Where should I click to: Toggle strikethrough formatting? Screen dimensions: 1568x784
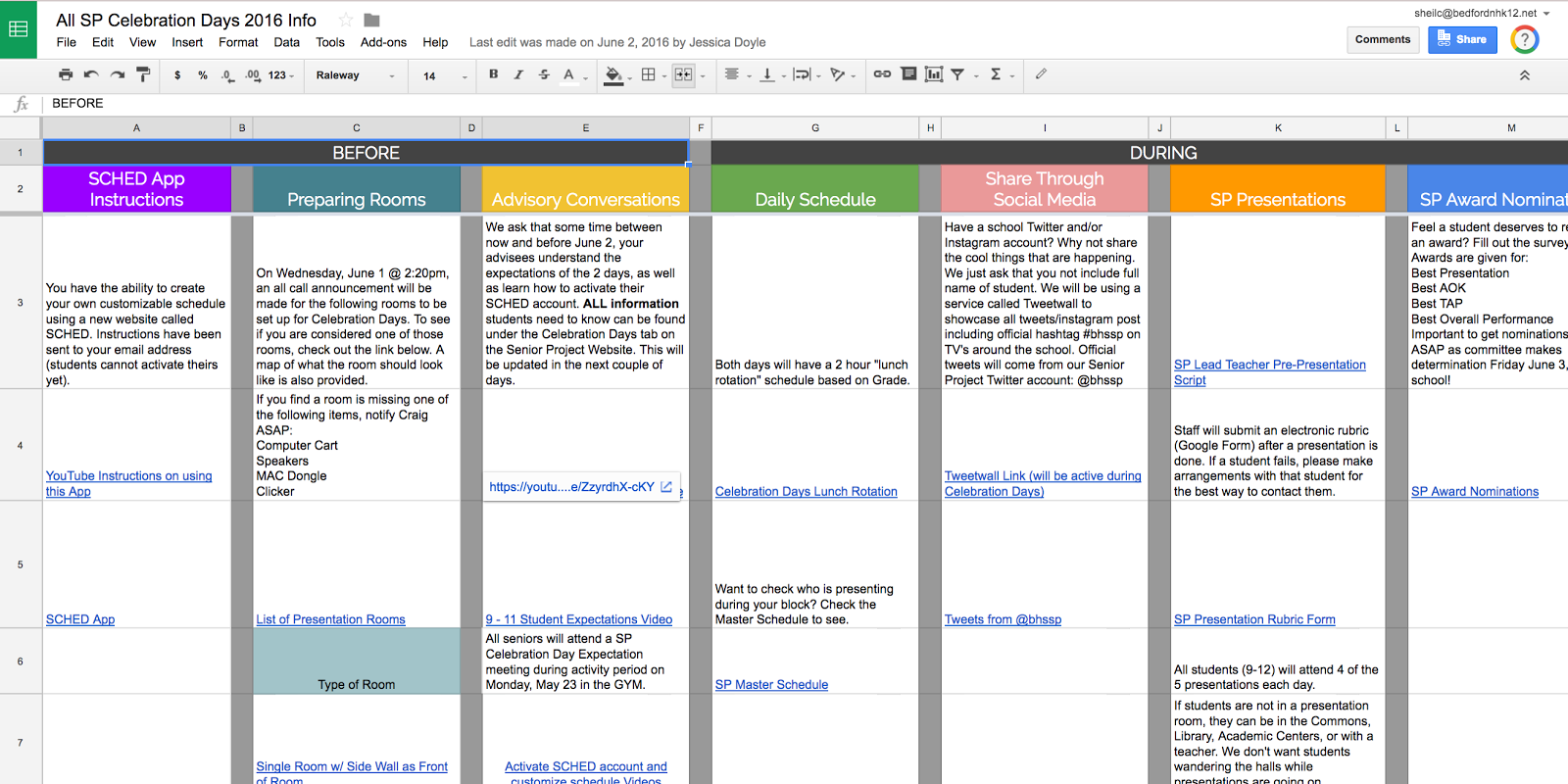point(544,74)
